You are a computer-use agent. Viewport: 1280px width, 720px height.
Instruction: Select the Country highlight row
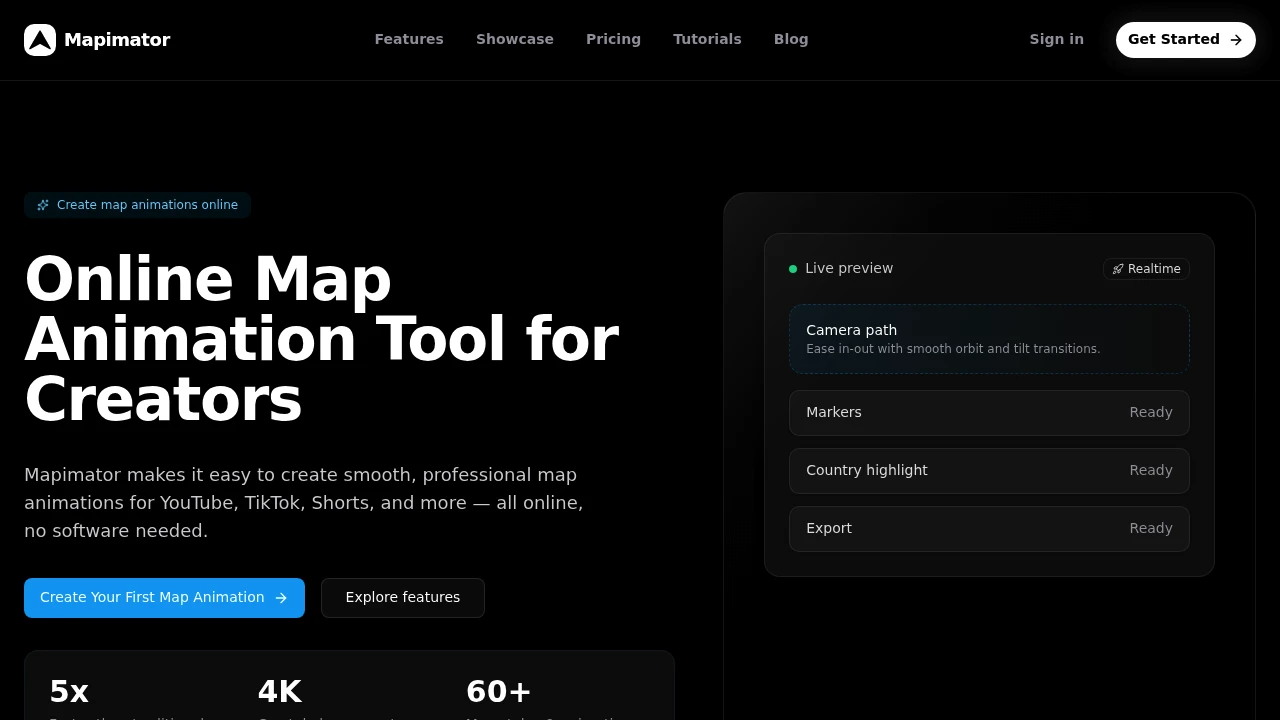tap(989, 471)
